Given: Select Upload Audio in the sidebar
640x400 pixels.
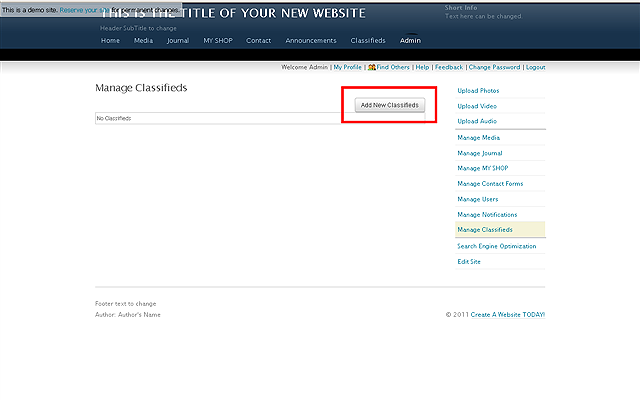Looking at the screenshot, I should (477, 121).
